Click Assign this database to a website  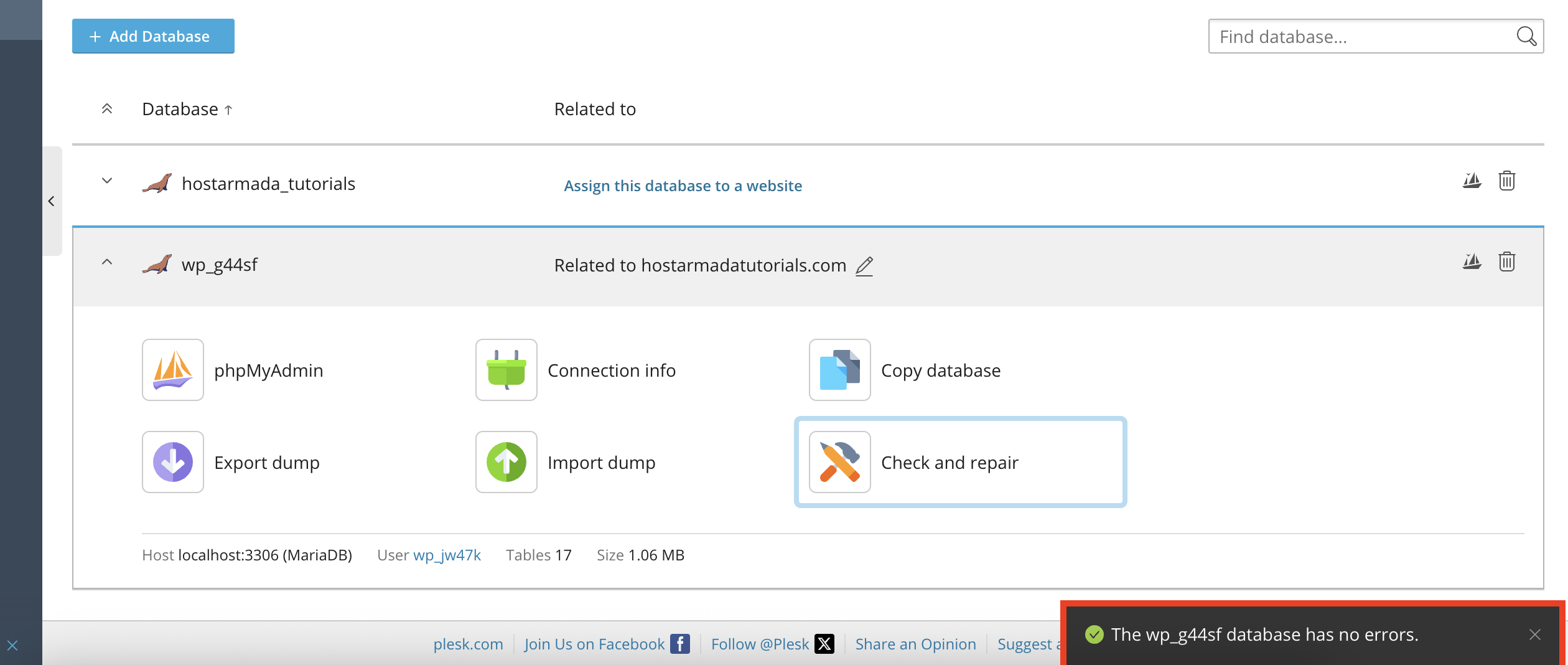pyautogui.click(x=683, y=186)
